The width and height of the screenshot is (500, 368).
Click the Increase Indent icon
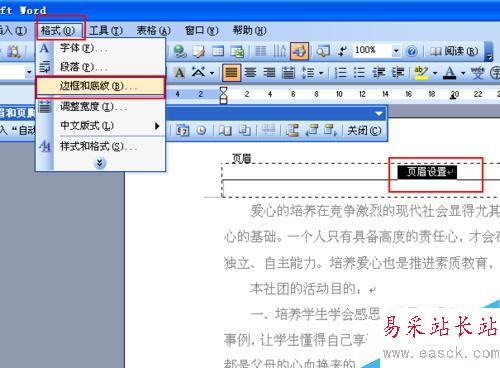tap(398, 72)
